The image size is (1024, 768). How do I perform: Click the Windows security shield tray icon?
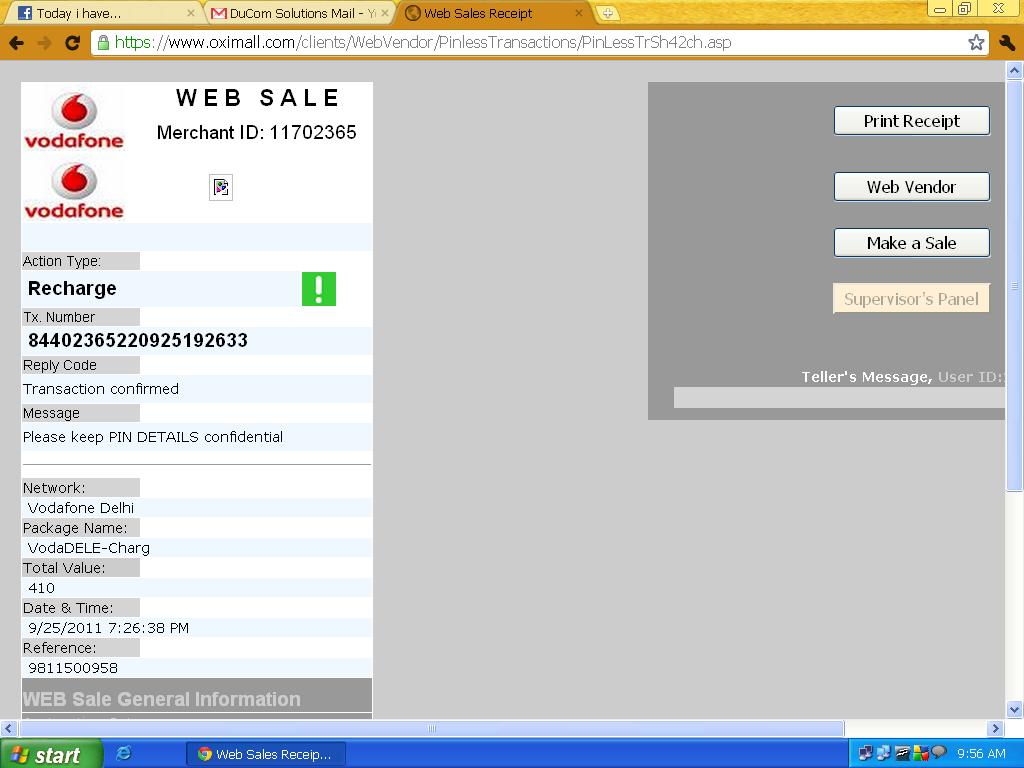pyautogui.click(x=921, y=754)
